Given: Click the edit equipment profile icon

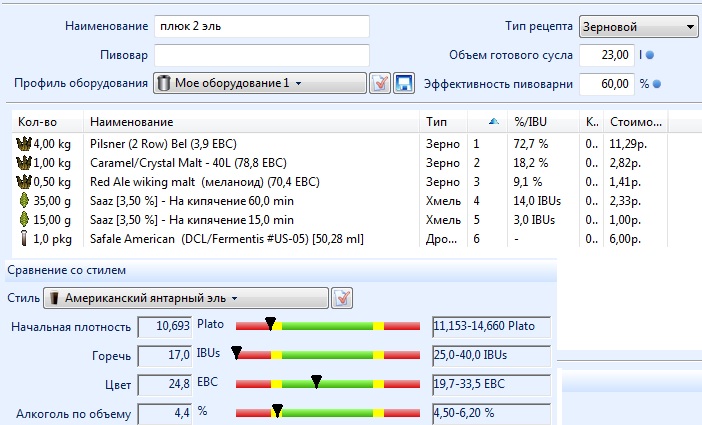Looking at the screenshot, I should tap(380, 83).
